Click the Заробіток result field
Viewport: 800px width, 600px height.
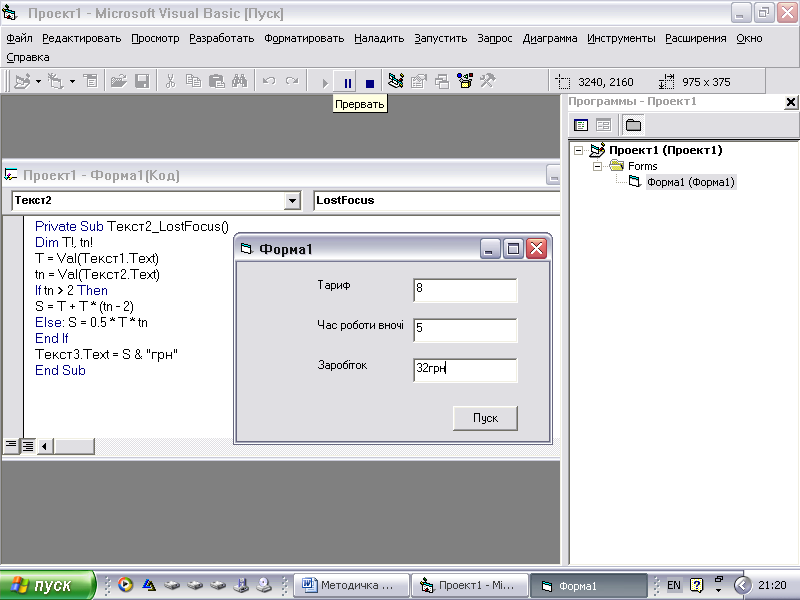tap(465, 370)
